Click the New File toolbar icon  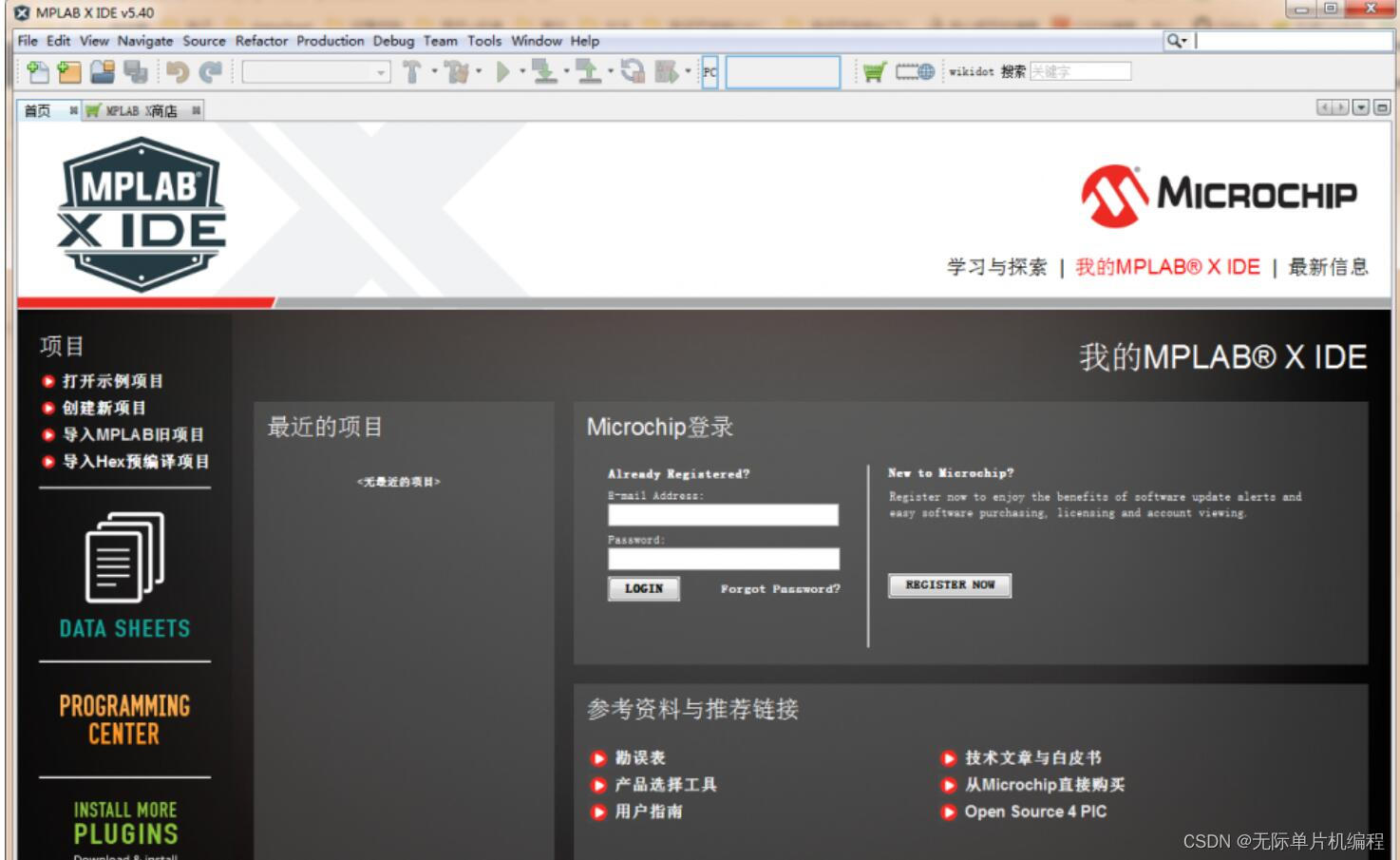tap(38, 71)
